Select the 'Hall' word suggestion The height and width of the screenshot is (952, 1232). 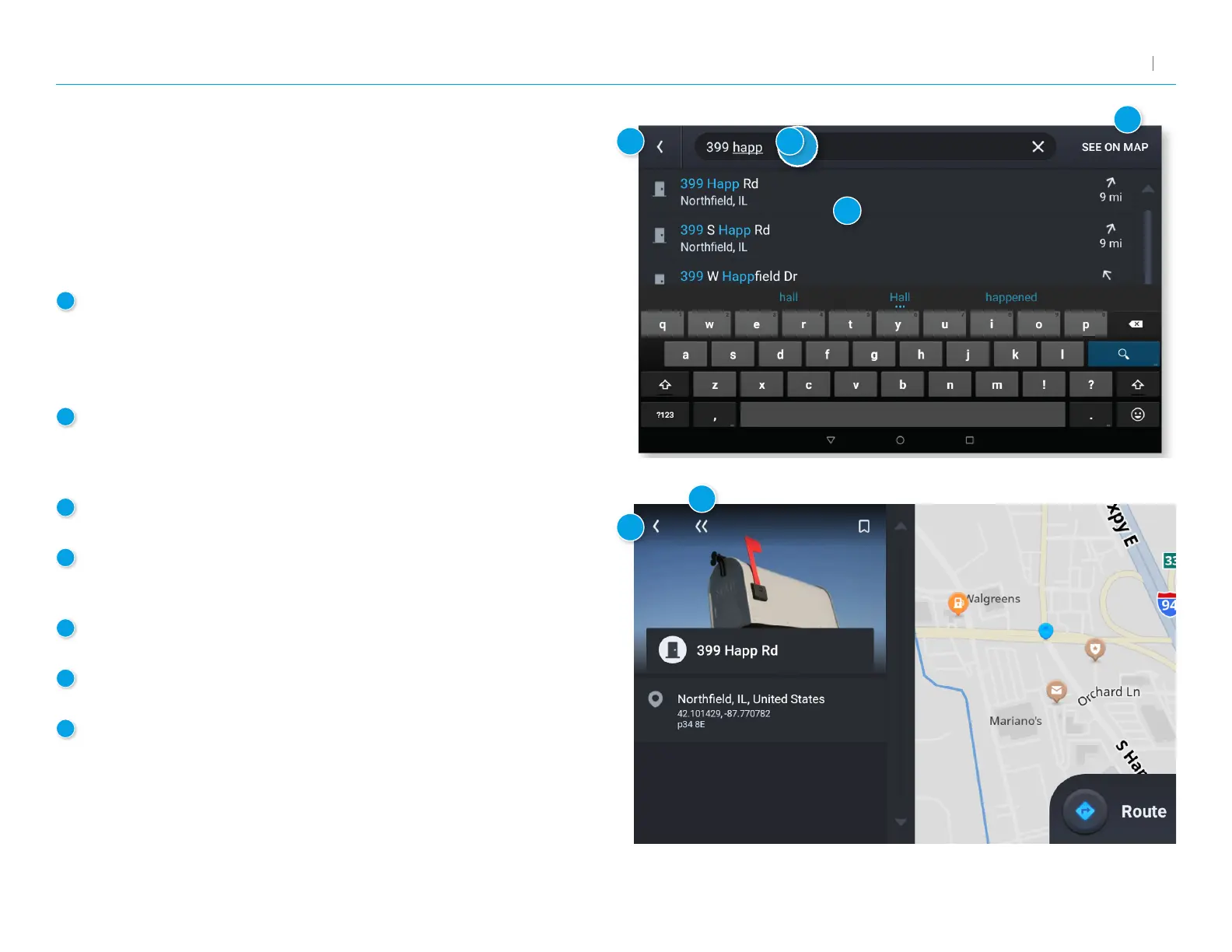pos(900,297)
